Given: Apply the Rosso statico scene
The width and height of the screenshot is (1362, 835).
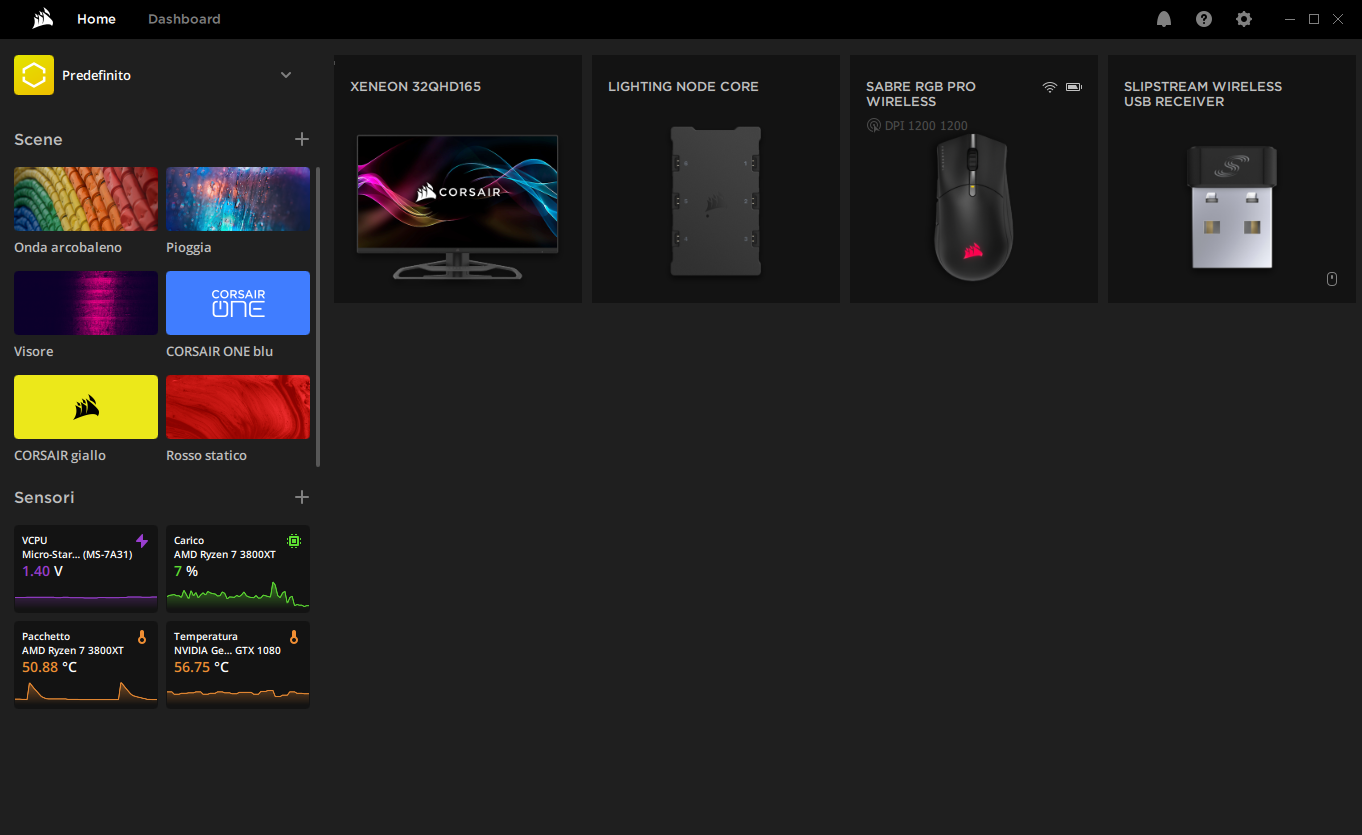Looking at the screenshot, I should tap(238, 407).
